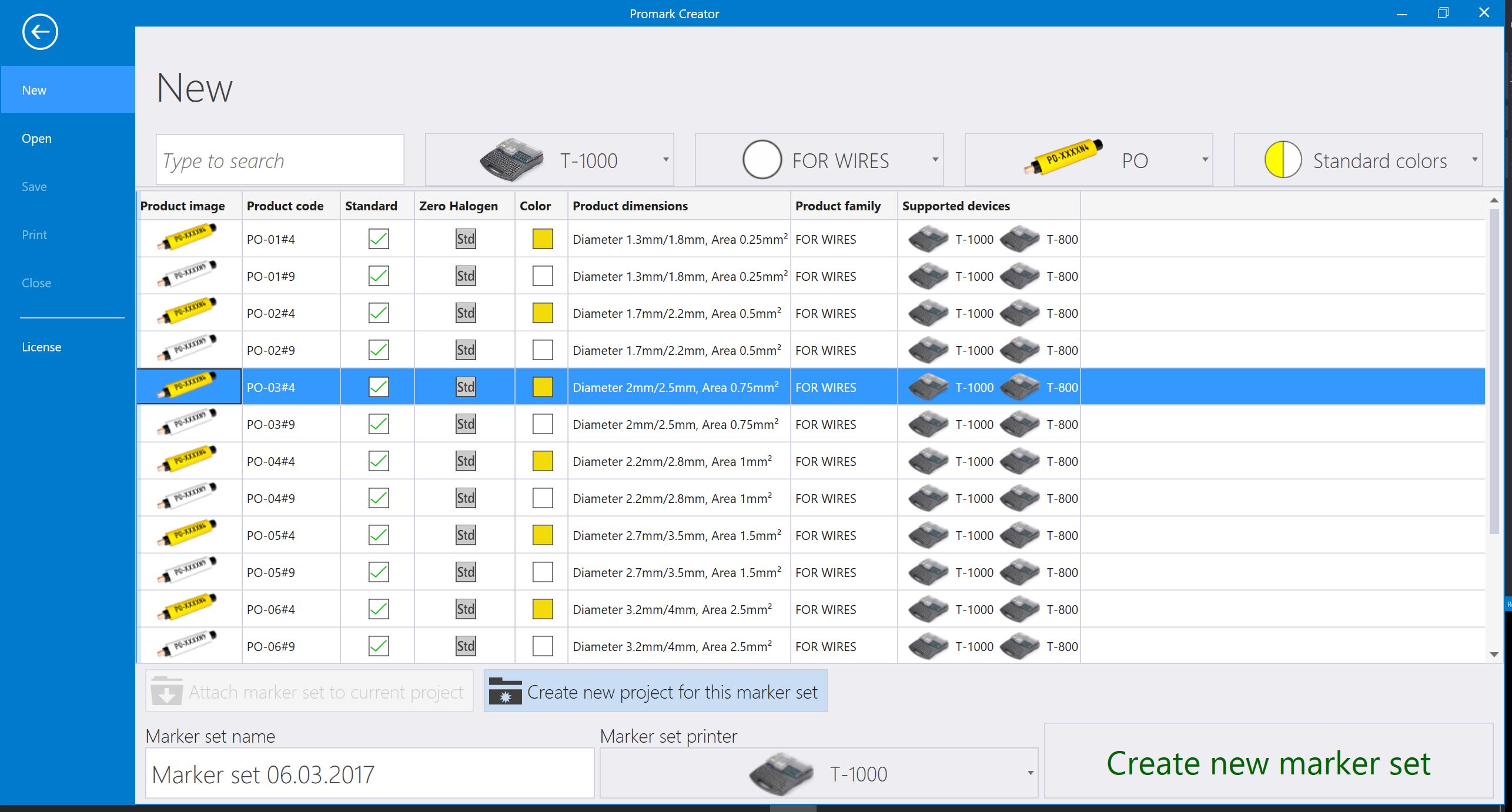Click Std zero halogen icon for PO-05#9
This screenshot has height=812, width=1512.
tap(466, 572)
